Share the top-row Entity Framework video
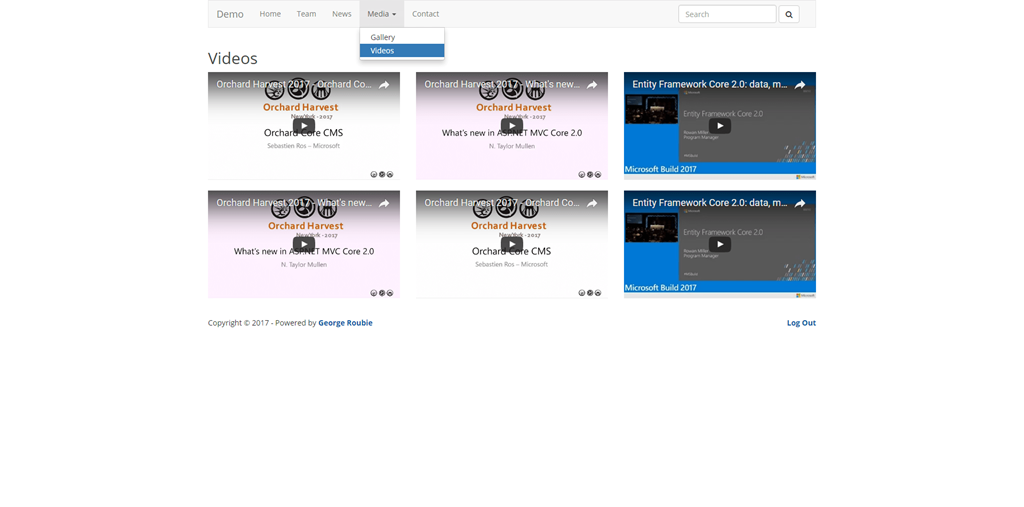 [799, 85]
